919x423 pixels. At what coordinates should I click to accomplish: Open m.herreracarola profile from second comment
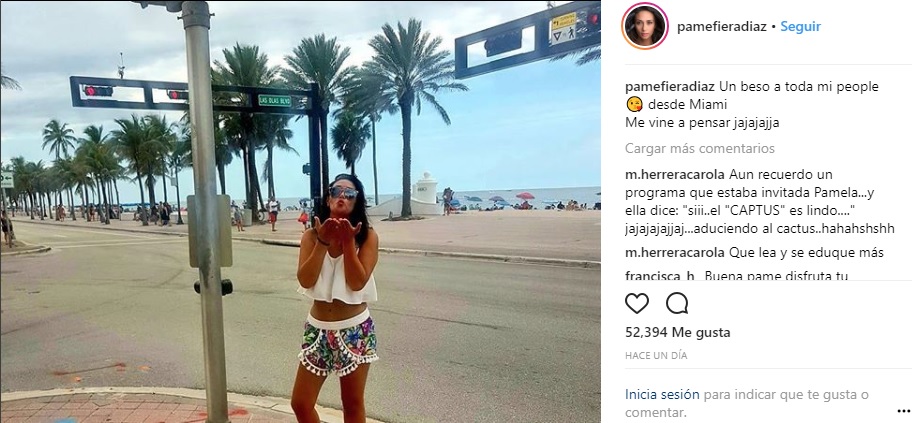[675, 253]
